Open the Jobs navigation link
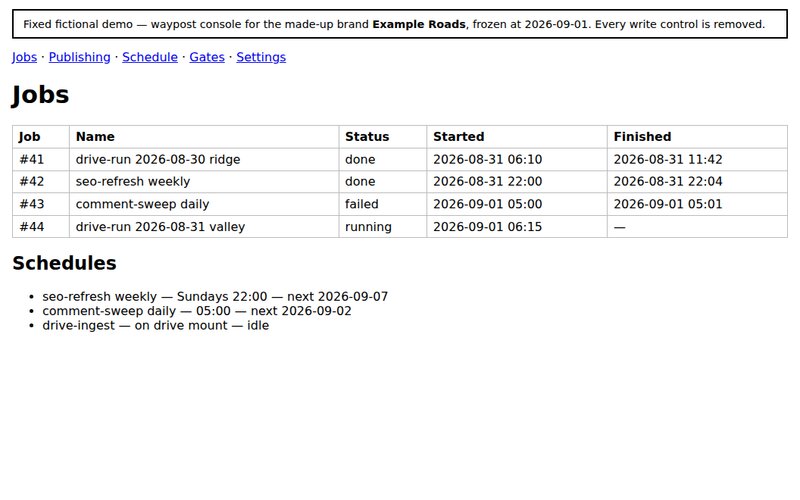The image size is (800, 500). [x=24, y=57]
